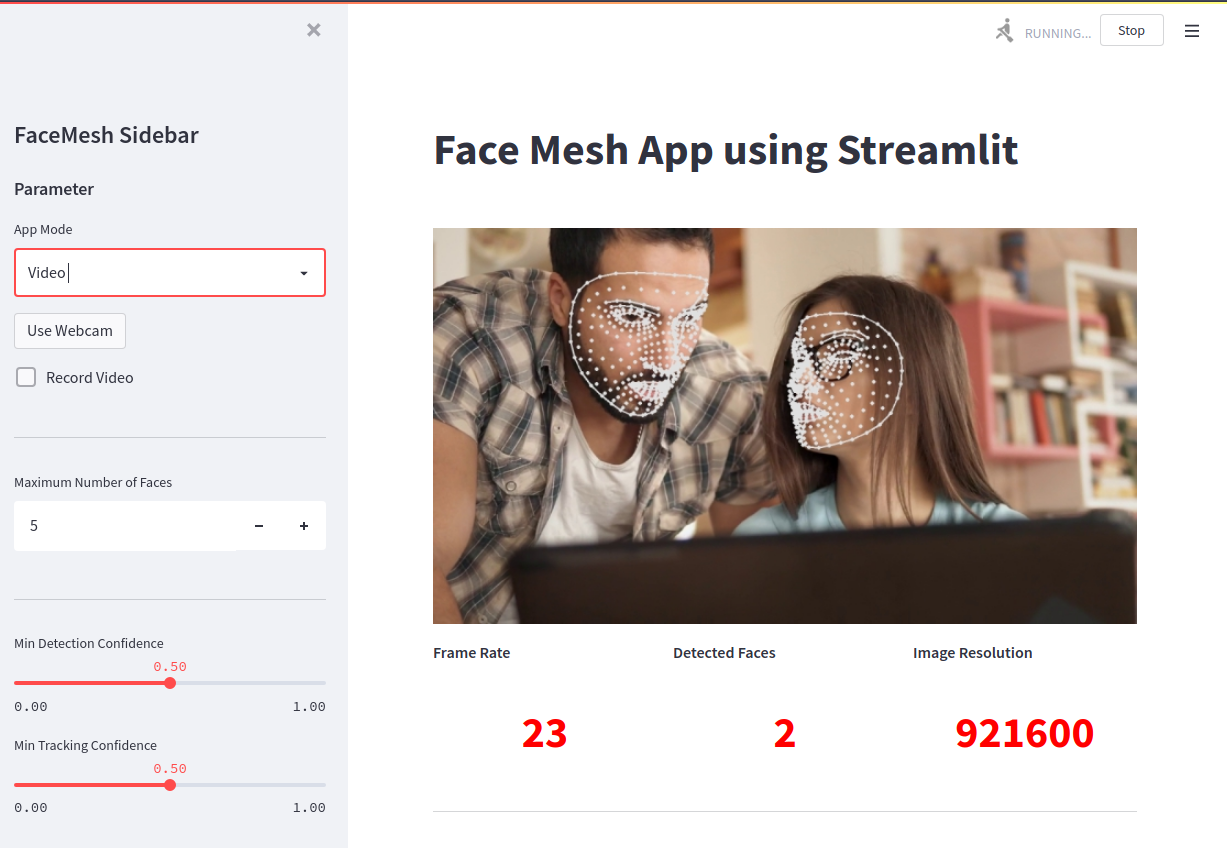
Task: Click the Use Webcam button
Action: point(70,331)
